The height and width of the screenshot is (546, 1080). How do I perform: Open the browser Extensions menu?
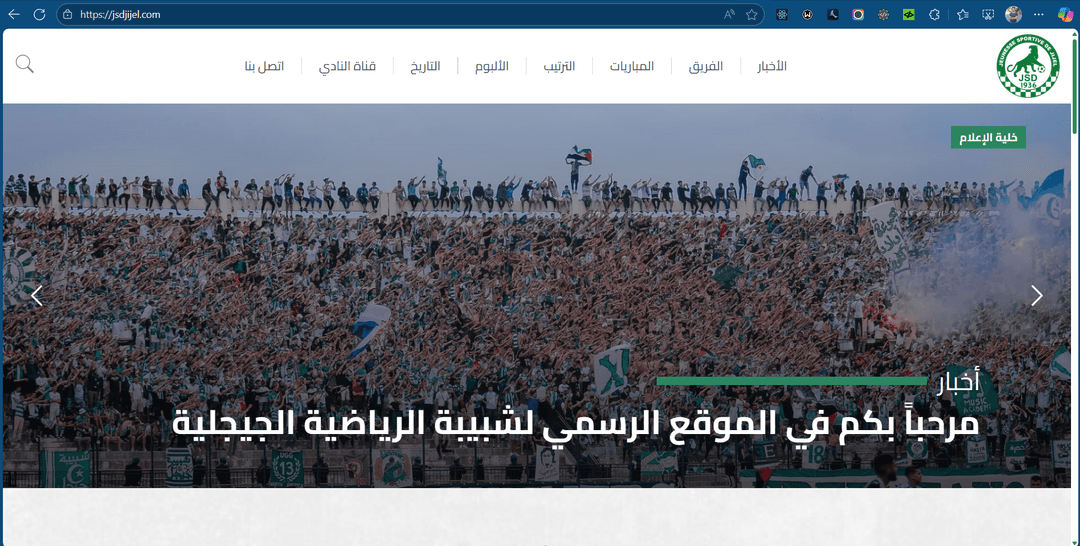tap(935, 15)
